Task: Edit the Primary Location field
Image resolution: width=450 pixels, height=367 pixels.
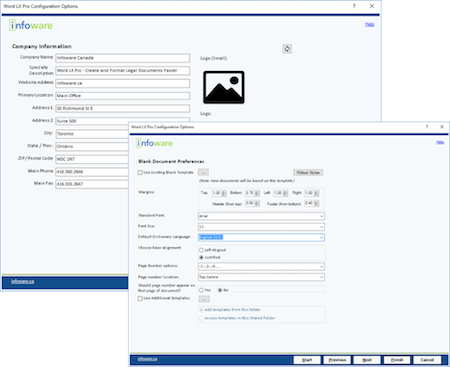Action: (123, 96)
